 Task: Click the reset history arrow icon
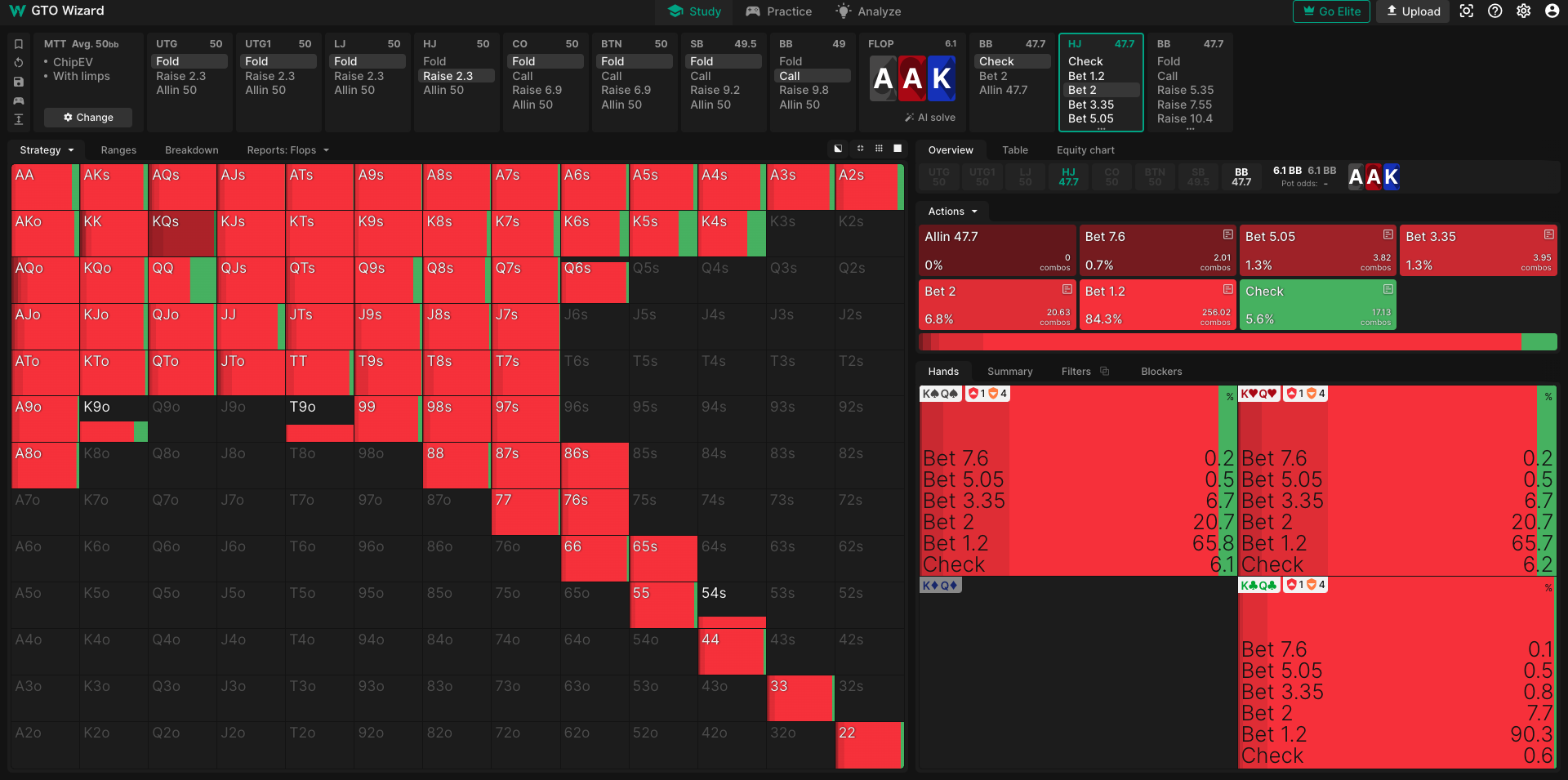click(19, 63)
